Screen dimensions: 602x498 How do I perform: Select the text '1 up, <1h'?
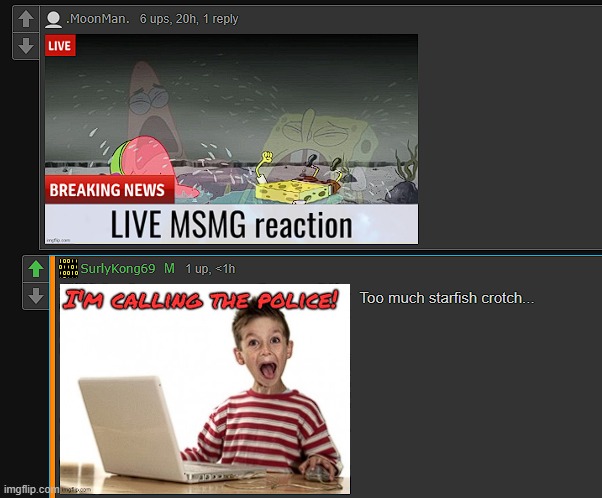point(210,269)
